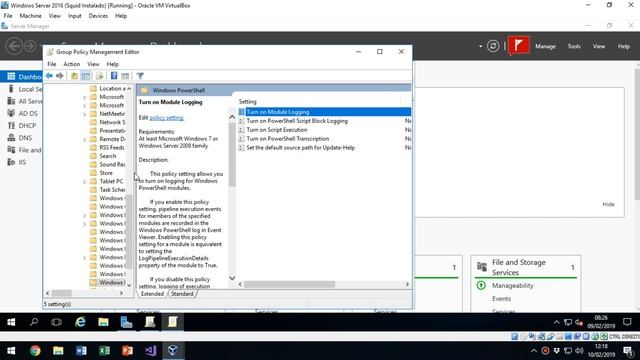The width and height of the screenshot is (640, 360).
Task: Expand the Tablet PC folder node
Action: click(x=84, y=182)
